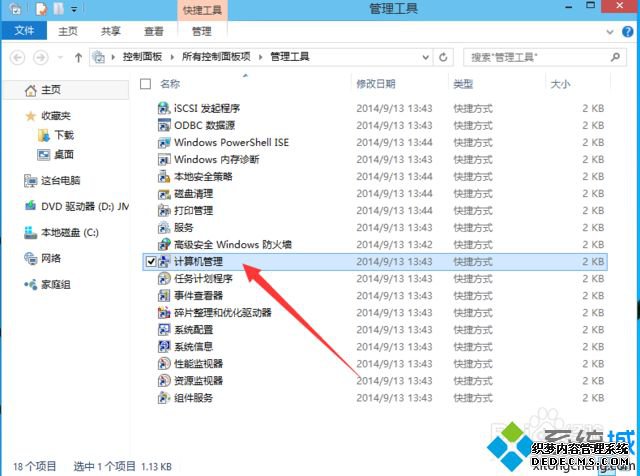Select 这台电脑 in the navigation pane
640x476 pixels.
(60, 180)
